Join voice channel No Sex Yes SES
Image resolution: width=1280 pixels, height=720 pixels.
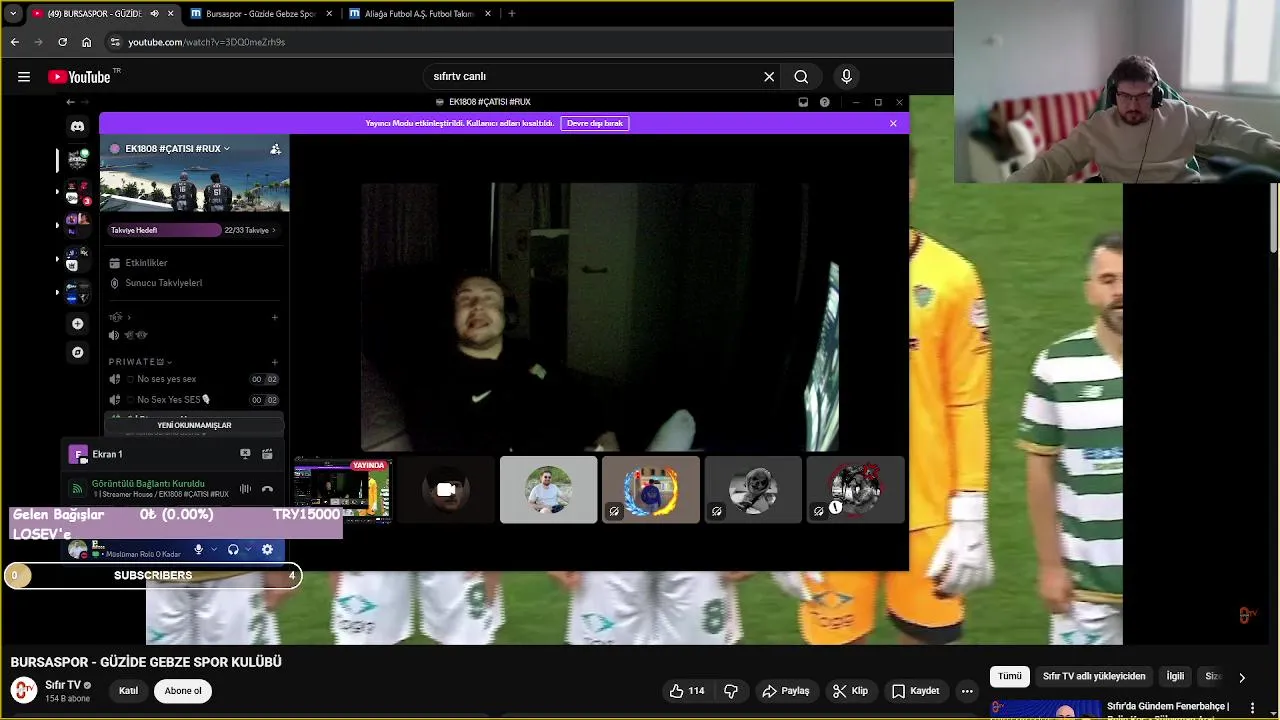194,400
